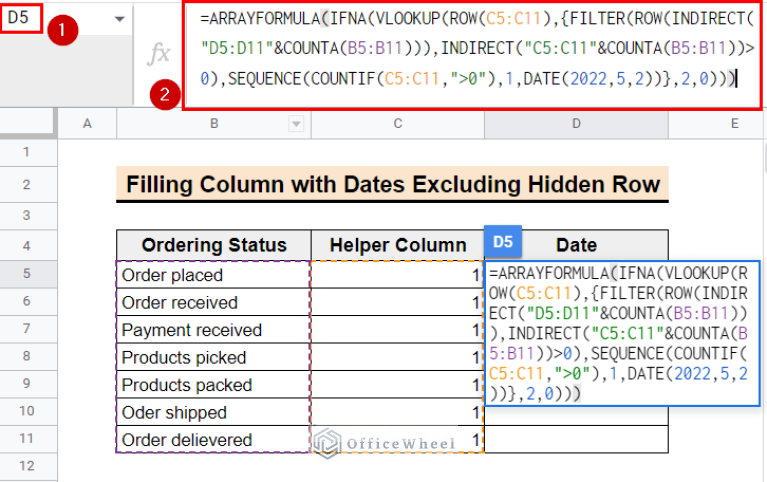Viewport: 767px width, 482px height.
Task: Click the 'Helper Column' header cell
Action: [x=398, y=245]
